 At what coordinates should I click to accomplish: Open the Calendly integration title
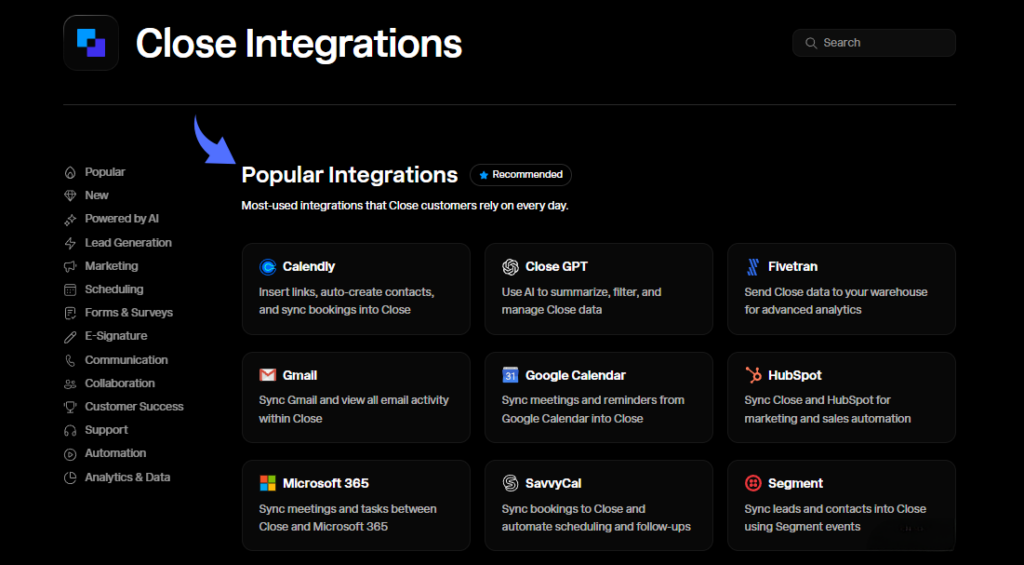click(x=309, y=267)
